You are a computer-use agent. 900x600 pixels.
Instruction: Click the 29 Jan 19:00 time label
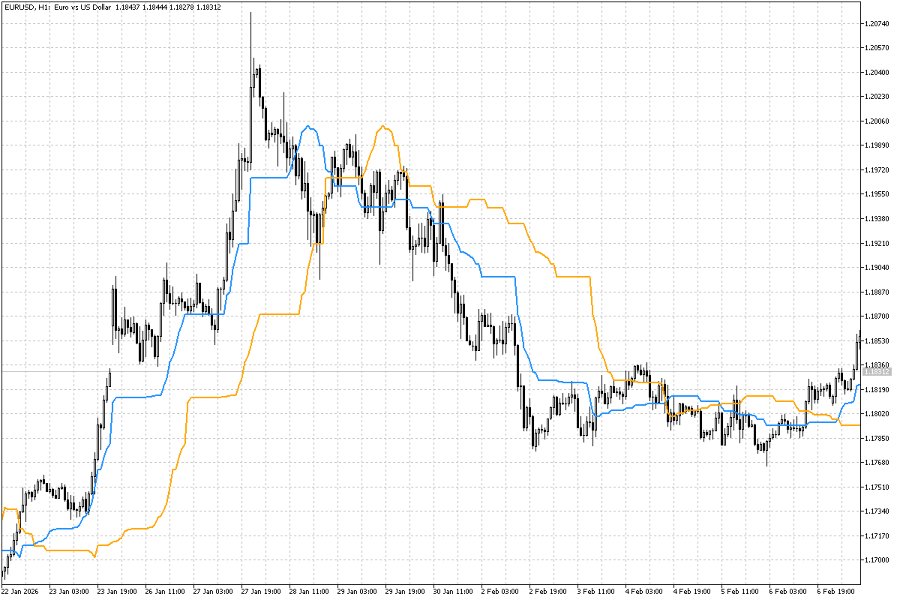click(405, 591)
